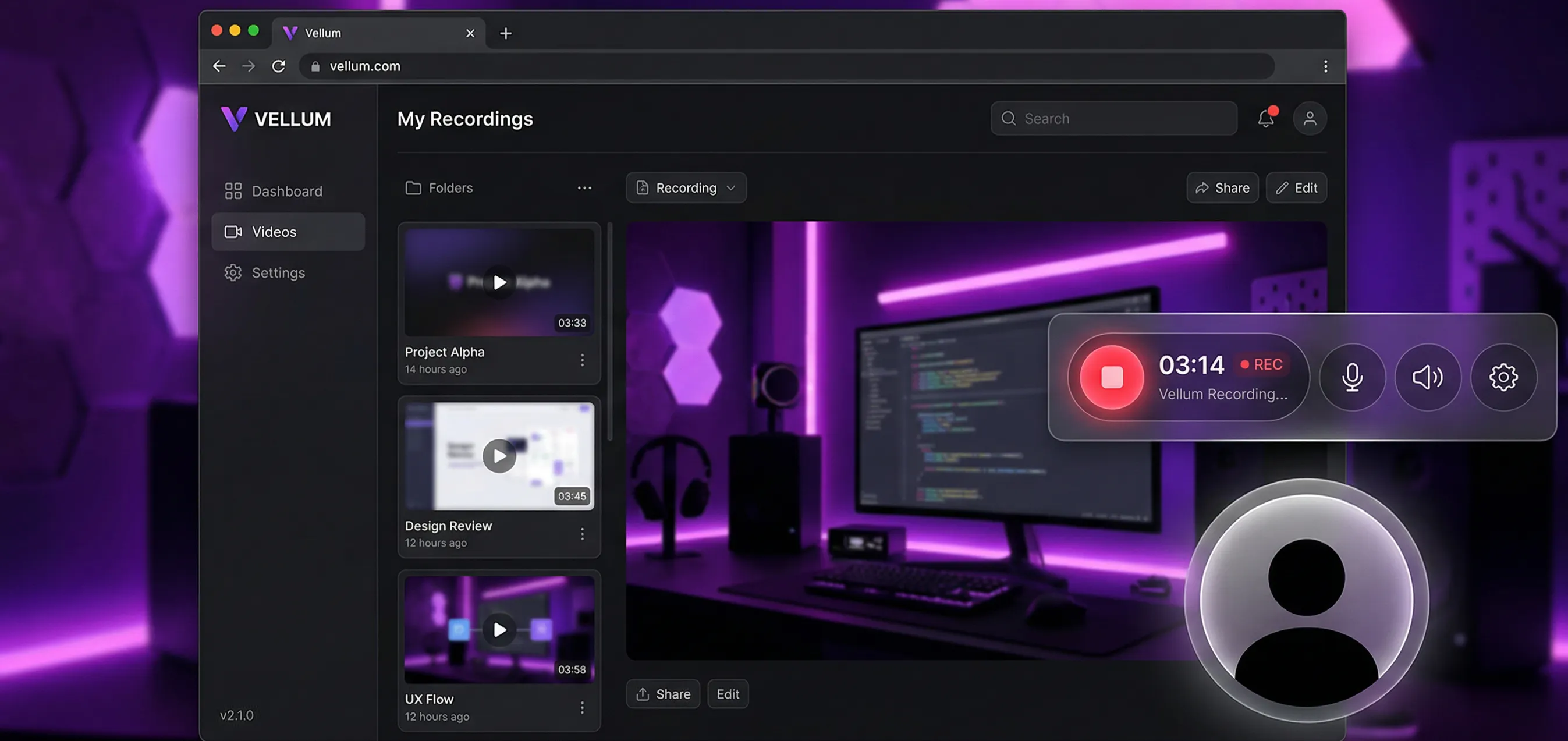Click the top Share button
The height and width of the screenshot is (741, 1568).
[x=1222, y=187]
